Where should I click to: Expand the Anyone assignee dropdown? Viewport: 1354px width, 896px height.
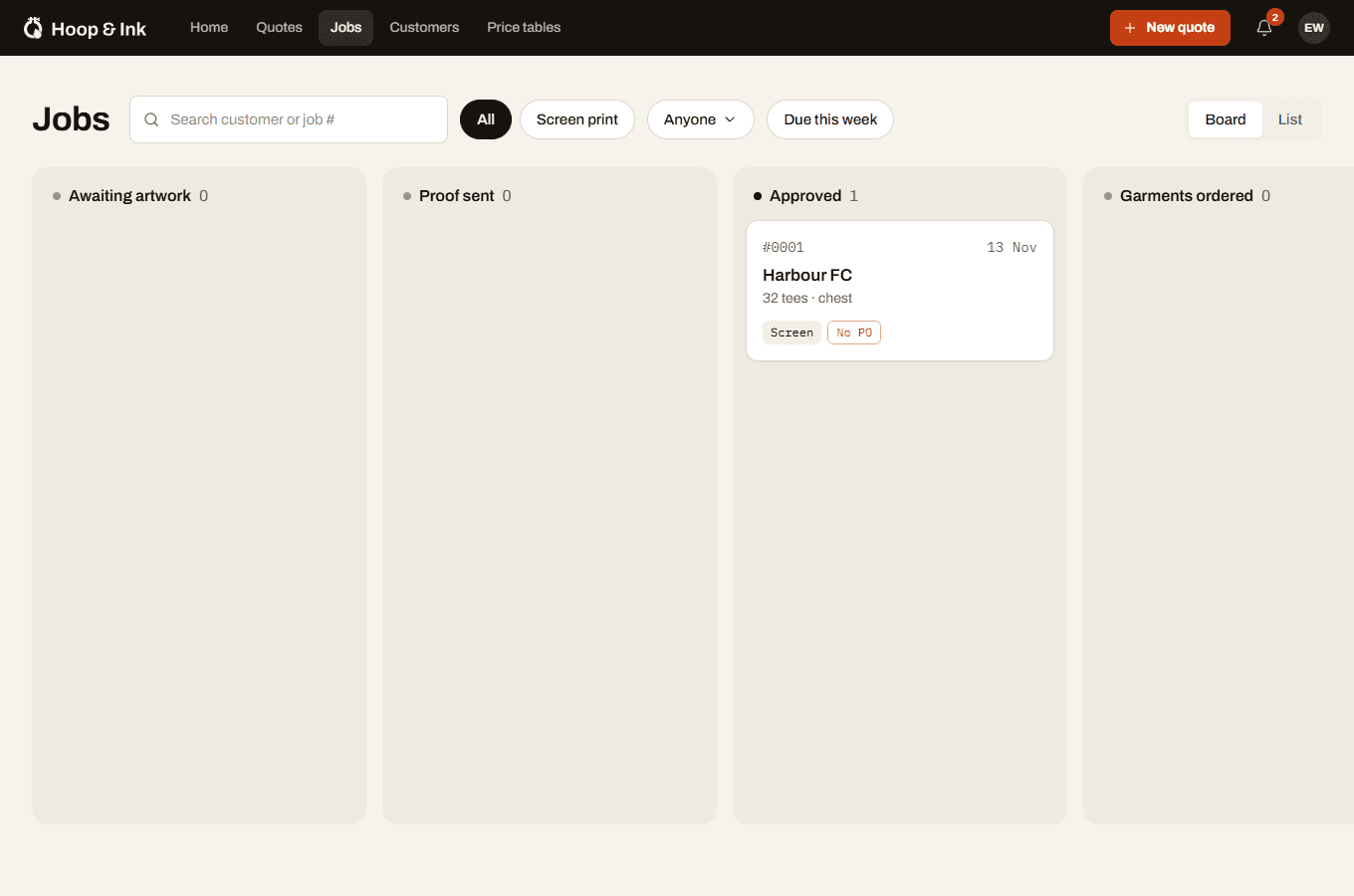[x=701, y=119]
